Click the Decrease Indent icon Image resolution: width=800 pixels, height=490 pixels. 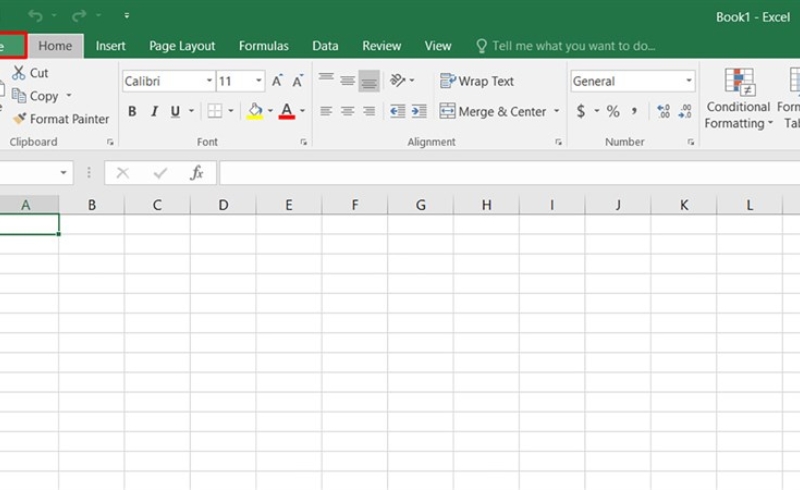[397, 111]
